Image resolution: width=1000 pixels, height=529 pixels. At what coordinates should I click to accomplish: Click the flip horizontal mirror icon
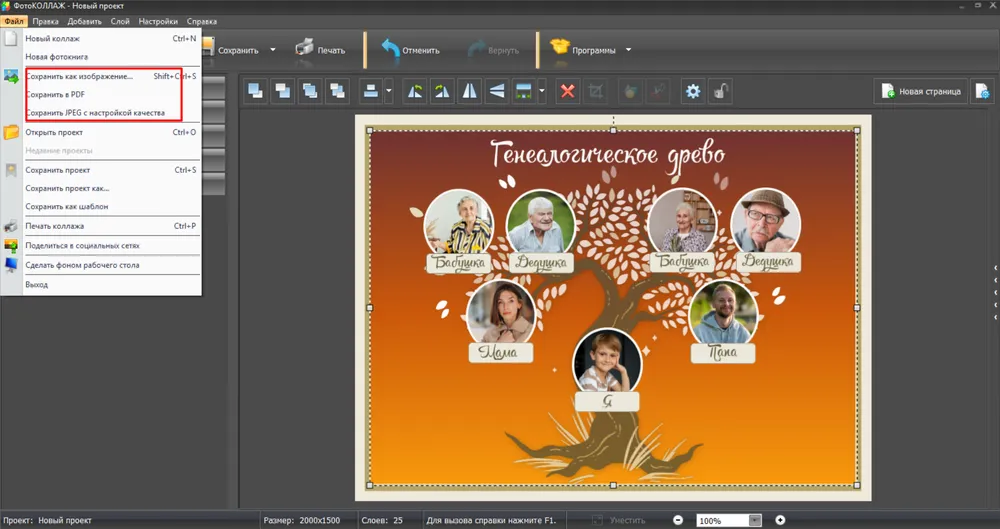469,92
